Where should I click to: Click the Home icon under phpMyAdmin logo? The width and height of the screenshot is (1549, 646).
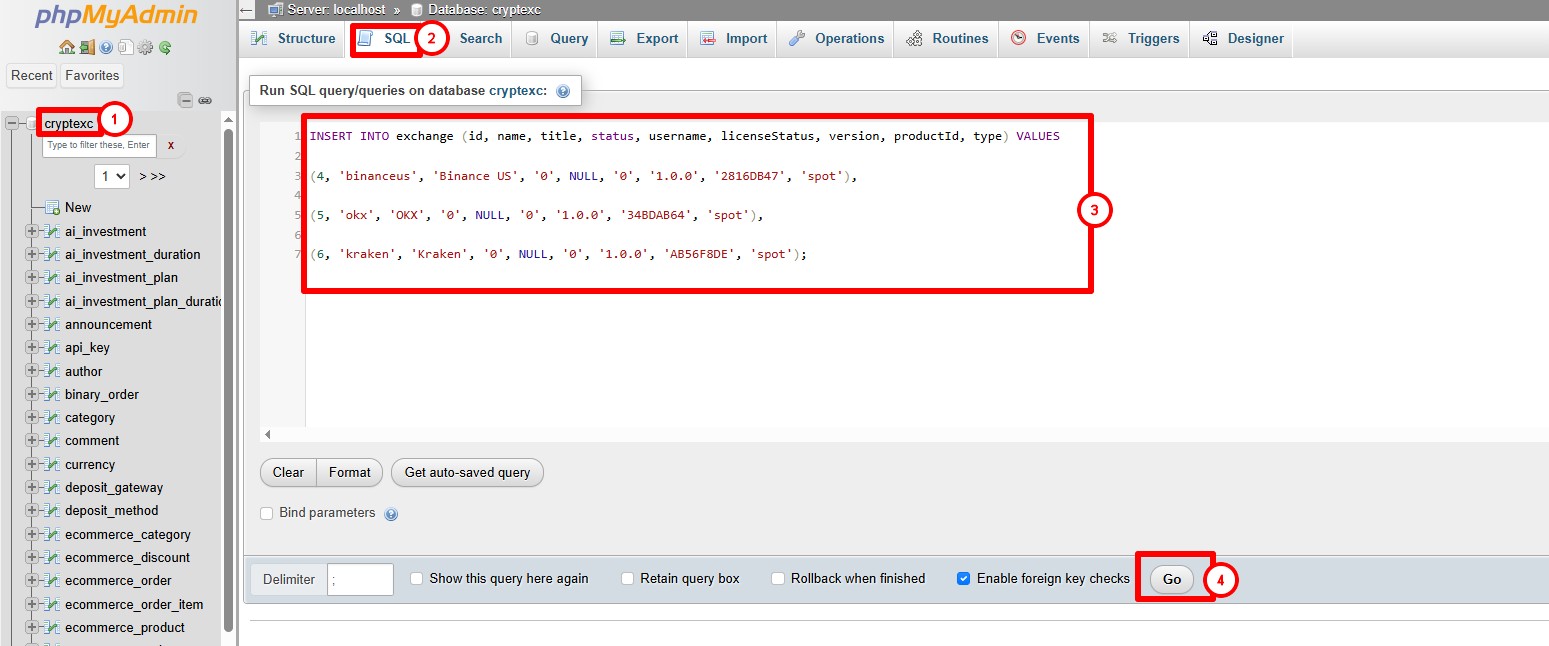click(67, 47)
